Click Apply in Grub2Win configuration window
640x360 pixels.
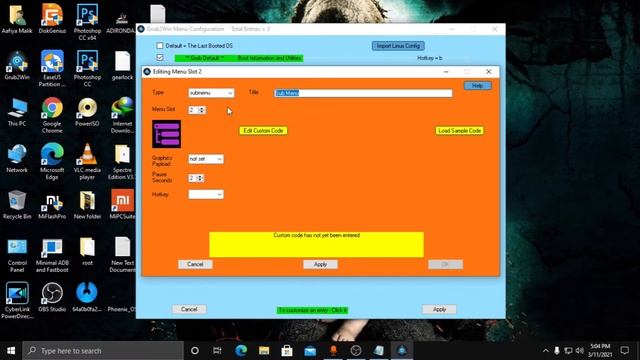(x=439, y=309)
